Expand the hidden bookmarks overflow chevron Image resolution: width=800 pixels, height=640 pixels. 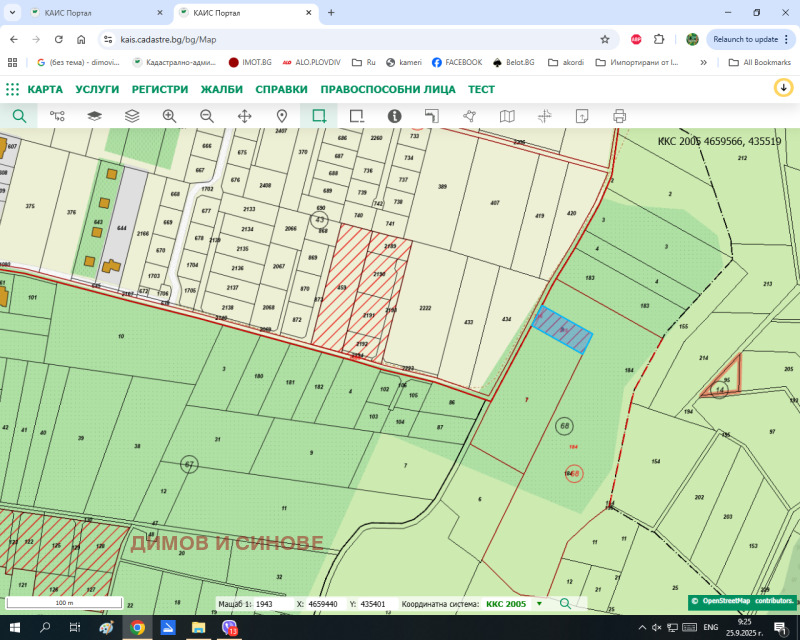tap(703, 62)
